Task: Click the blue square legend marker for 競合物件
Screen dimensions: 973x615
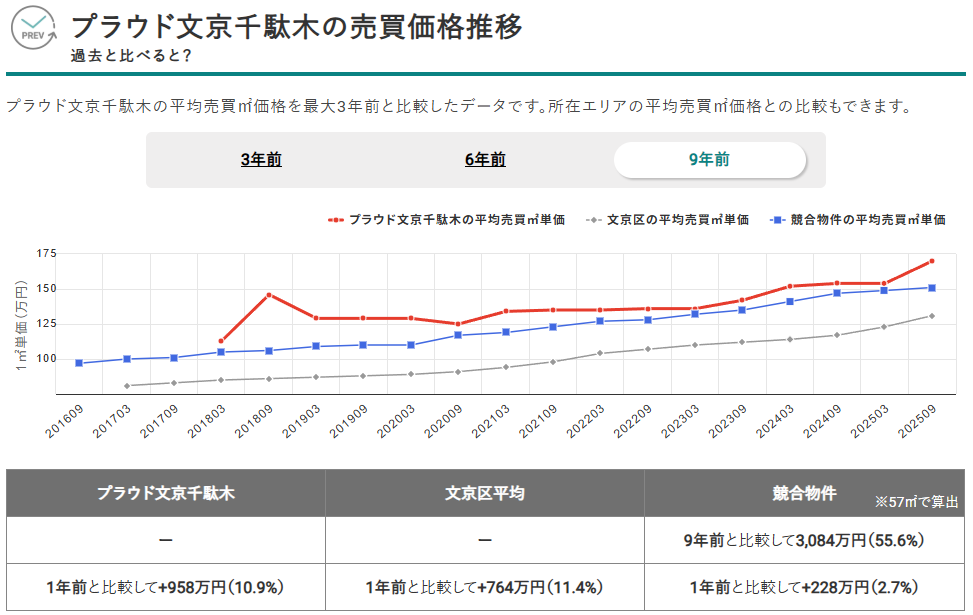Action: [x=777, y=220]
